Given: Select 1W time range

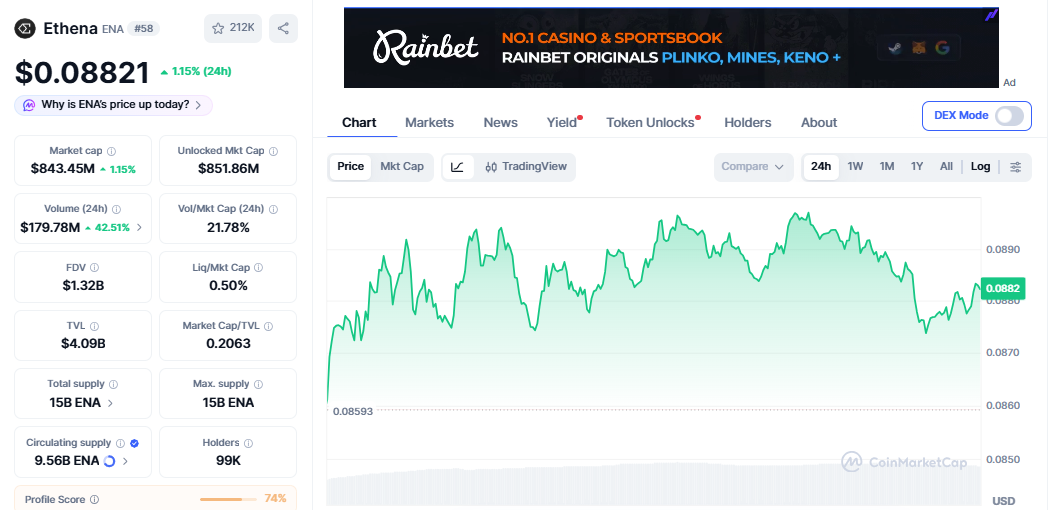Looking at the screenshot, I should (x=855, y=166).
